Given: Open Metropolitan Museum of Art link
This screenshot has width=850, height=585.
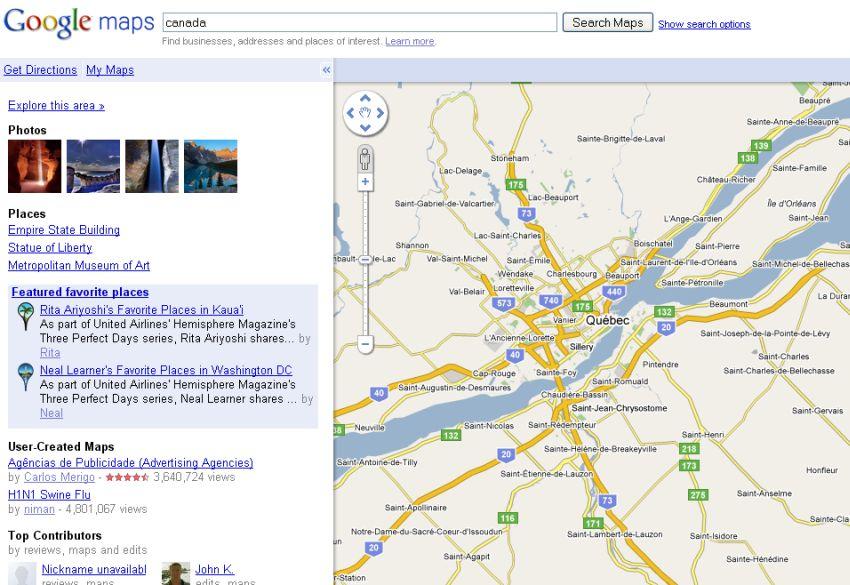Looking at the screenshot, I should pyautogui.click(x=79, y=266).
